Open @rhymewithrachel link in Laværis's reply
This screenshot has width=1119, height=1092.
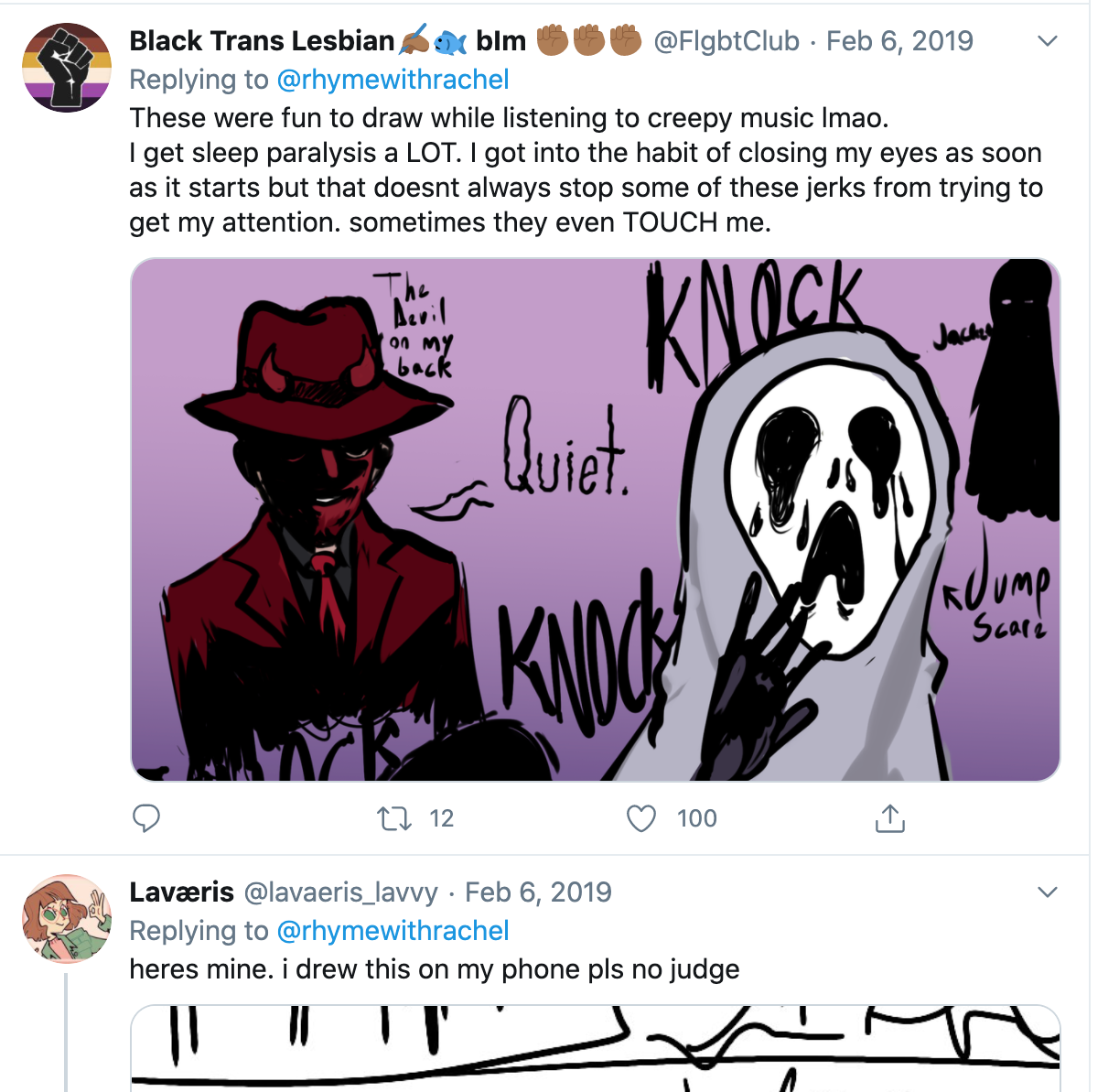pos(393,931)
